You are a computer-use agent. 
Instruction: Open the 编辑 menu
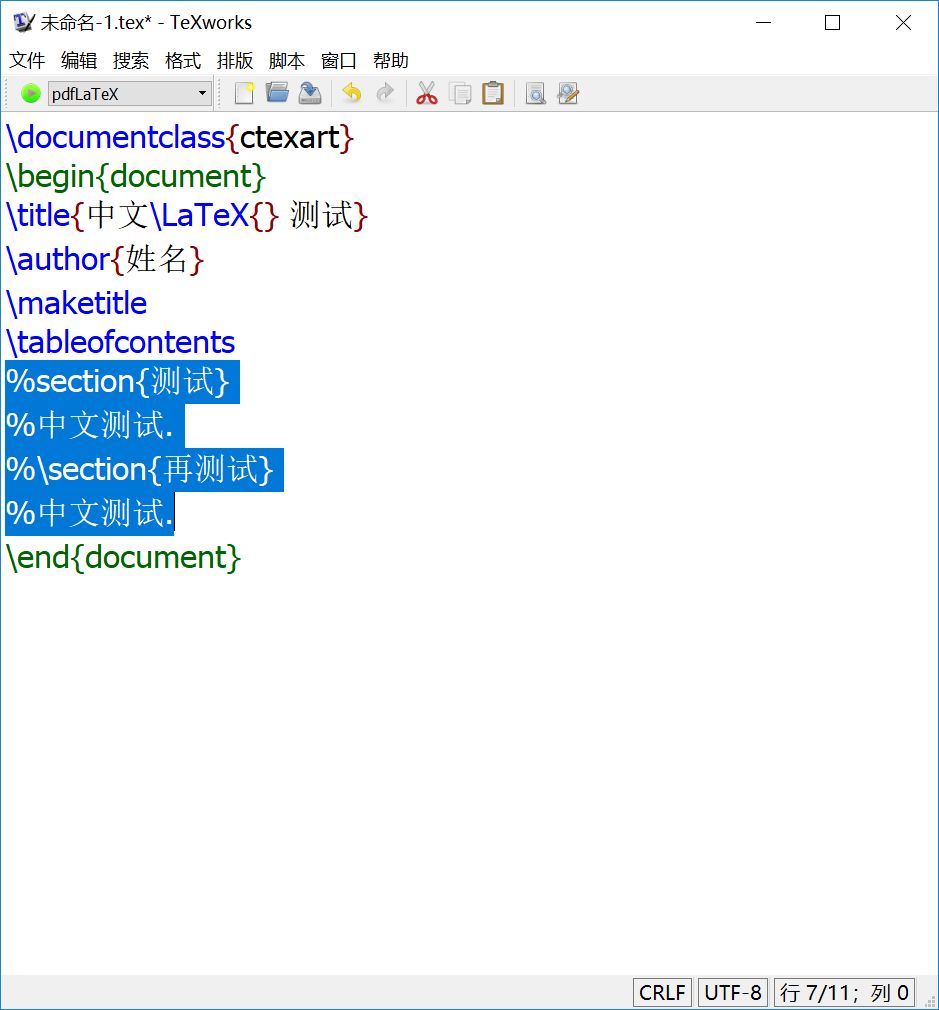(x=79, y=61)
